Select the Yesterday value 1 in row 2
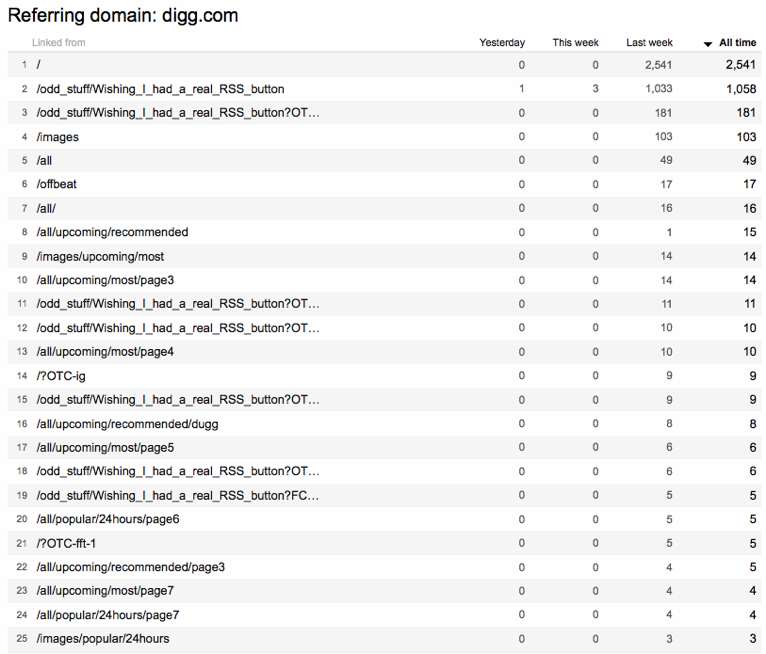This screenshot has height=654, width=766. tap(522, 88)
